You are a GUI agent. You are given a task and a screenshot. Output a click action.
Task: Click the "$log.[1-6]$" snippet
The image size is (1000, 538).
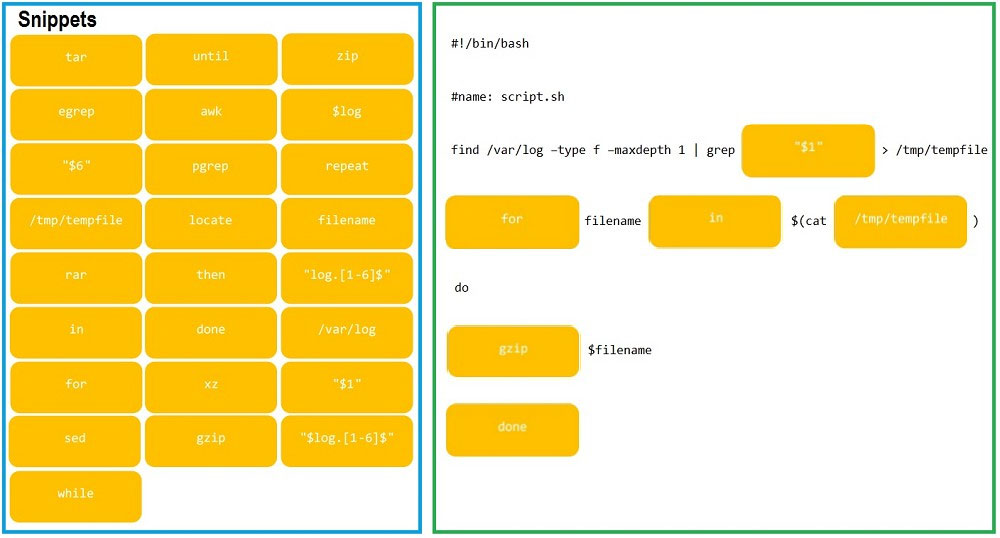click(x=347, y=441)
